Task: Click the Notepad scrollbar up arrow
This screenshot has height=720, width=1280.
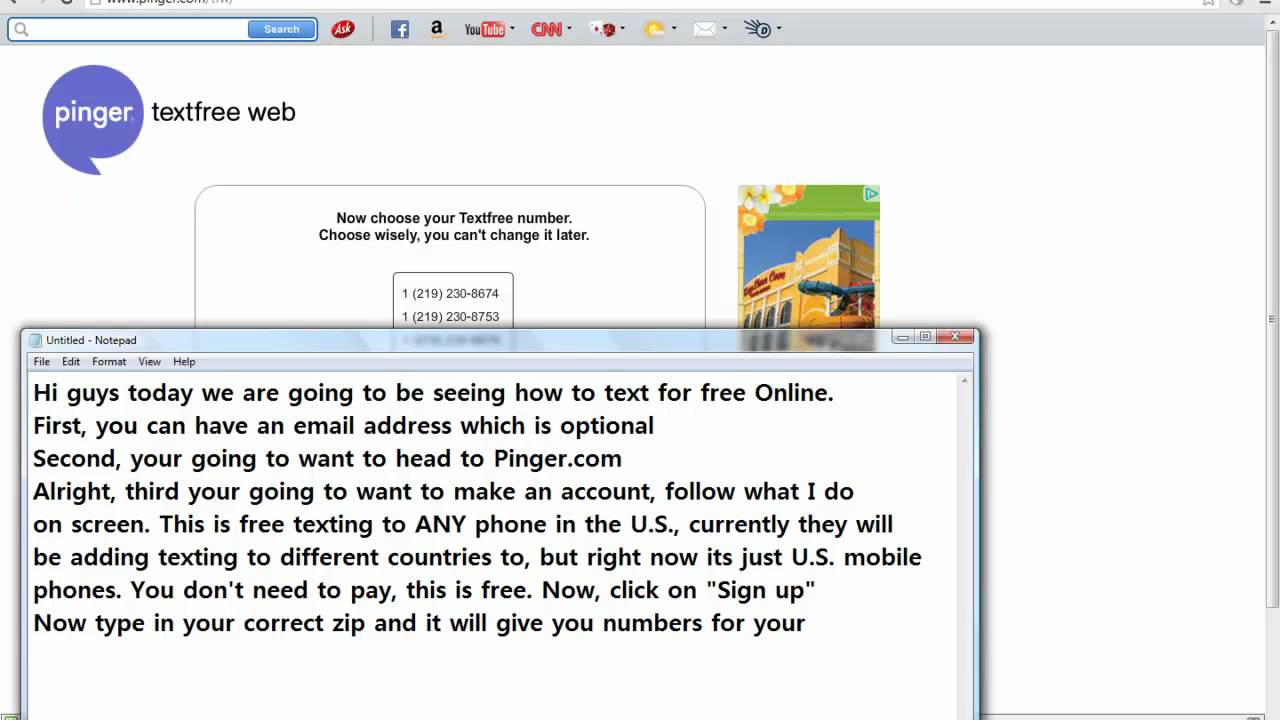Action: pos(965,381)
